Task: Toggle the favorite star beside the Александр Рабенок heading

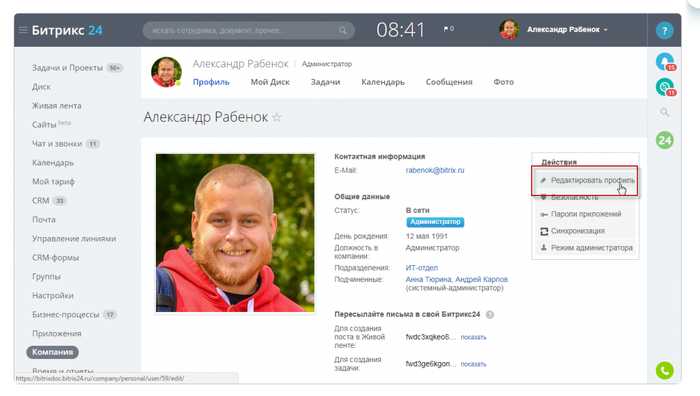Action: 277,117
